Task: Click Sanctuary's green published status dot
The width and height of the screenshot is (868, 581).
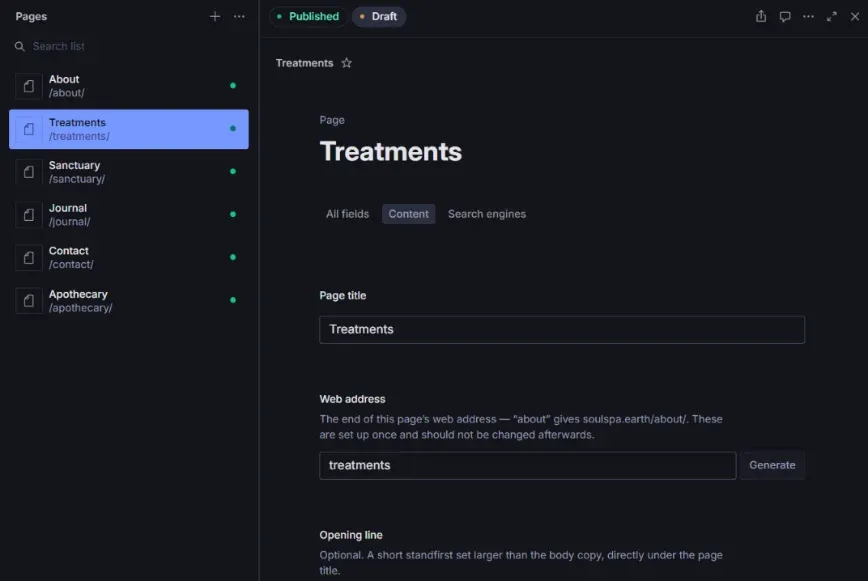Action: tap(233, 172)
